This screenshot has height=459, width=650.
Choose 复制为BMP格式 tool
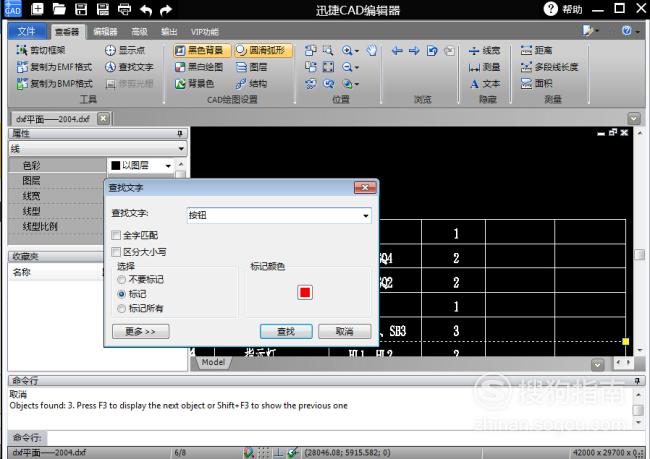coord(54,83)
